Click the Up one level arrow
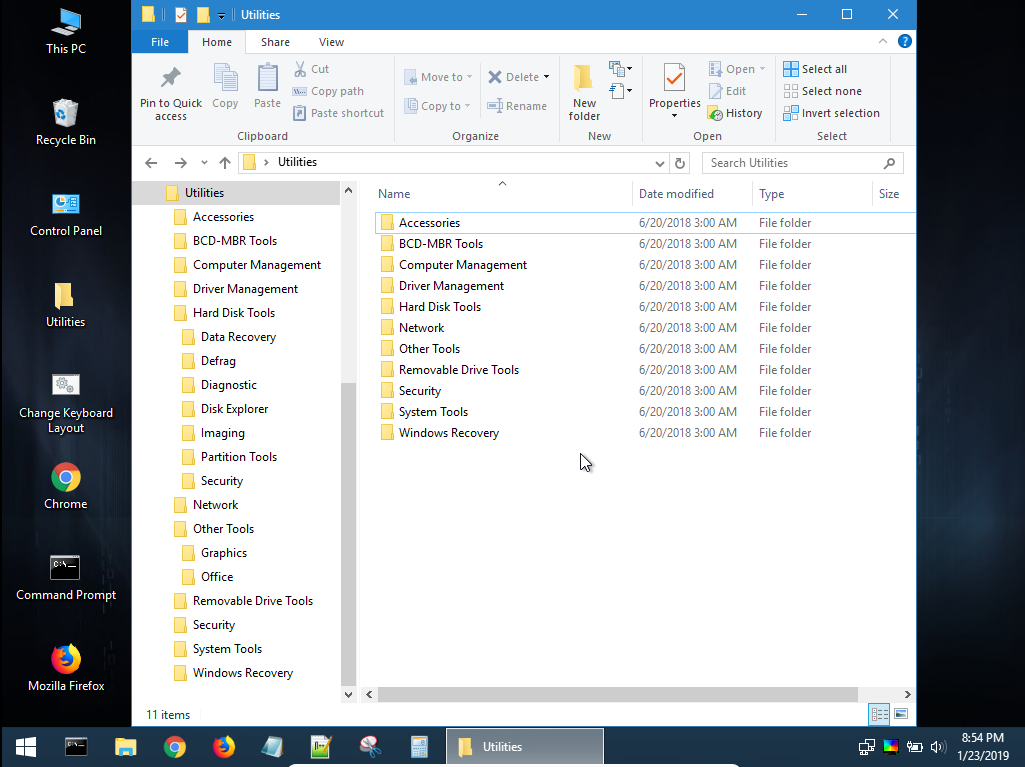Viewport: 1025px width, 767px height. point(225,163)
